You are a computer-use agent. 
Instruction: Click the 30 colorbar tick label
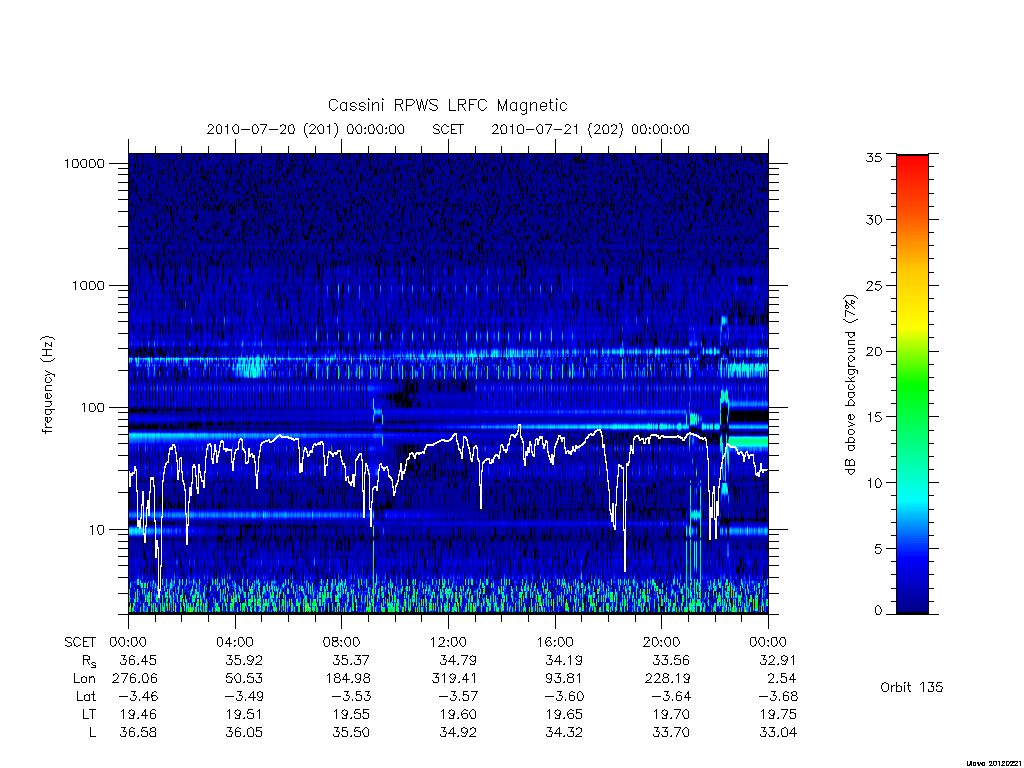873,219
